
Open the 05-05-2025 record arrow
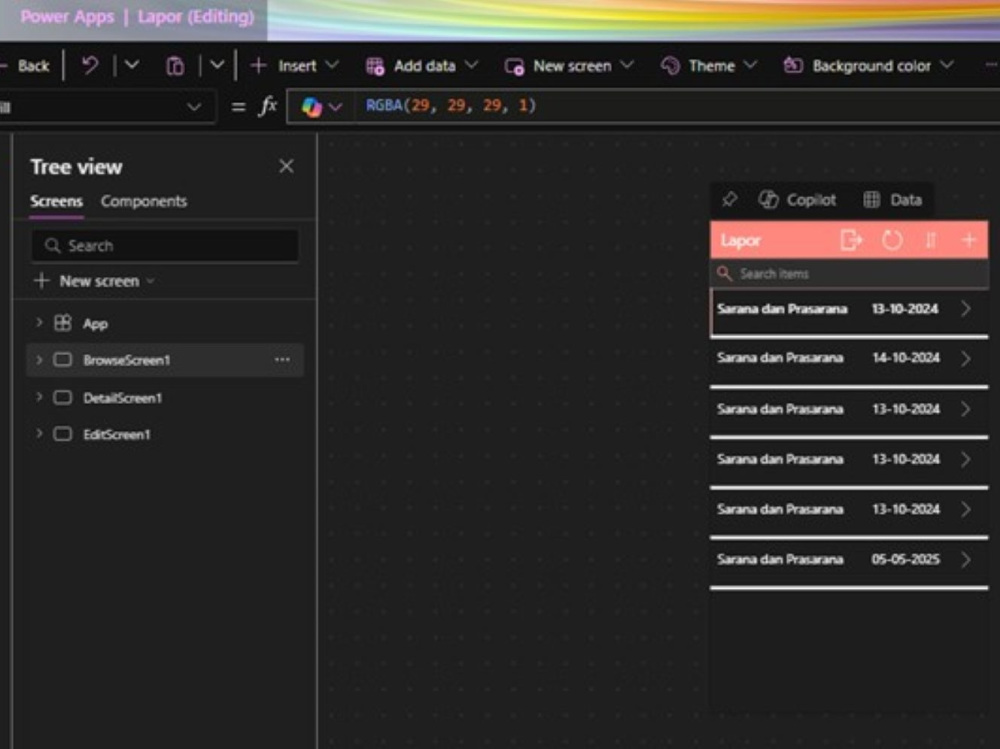tap(966, 560)
